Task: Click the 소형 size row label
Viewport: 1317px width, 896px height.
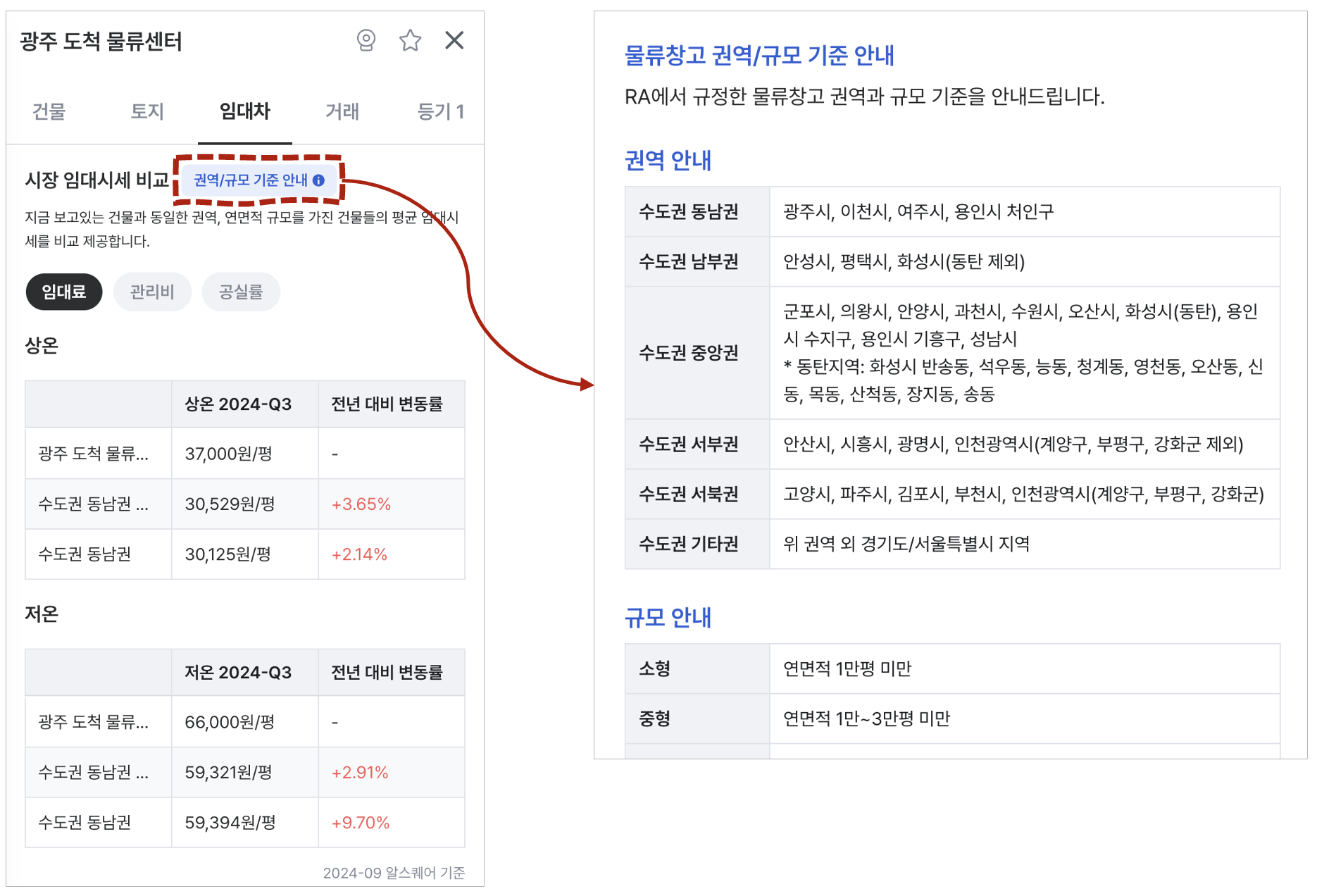Action: click(655, 668)
